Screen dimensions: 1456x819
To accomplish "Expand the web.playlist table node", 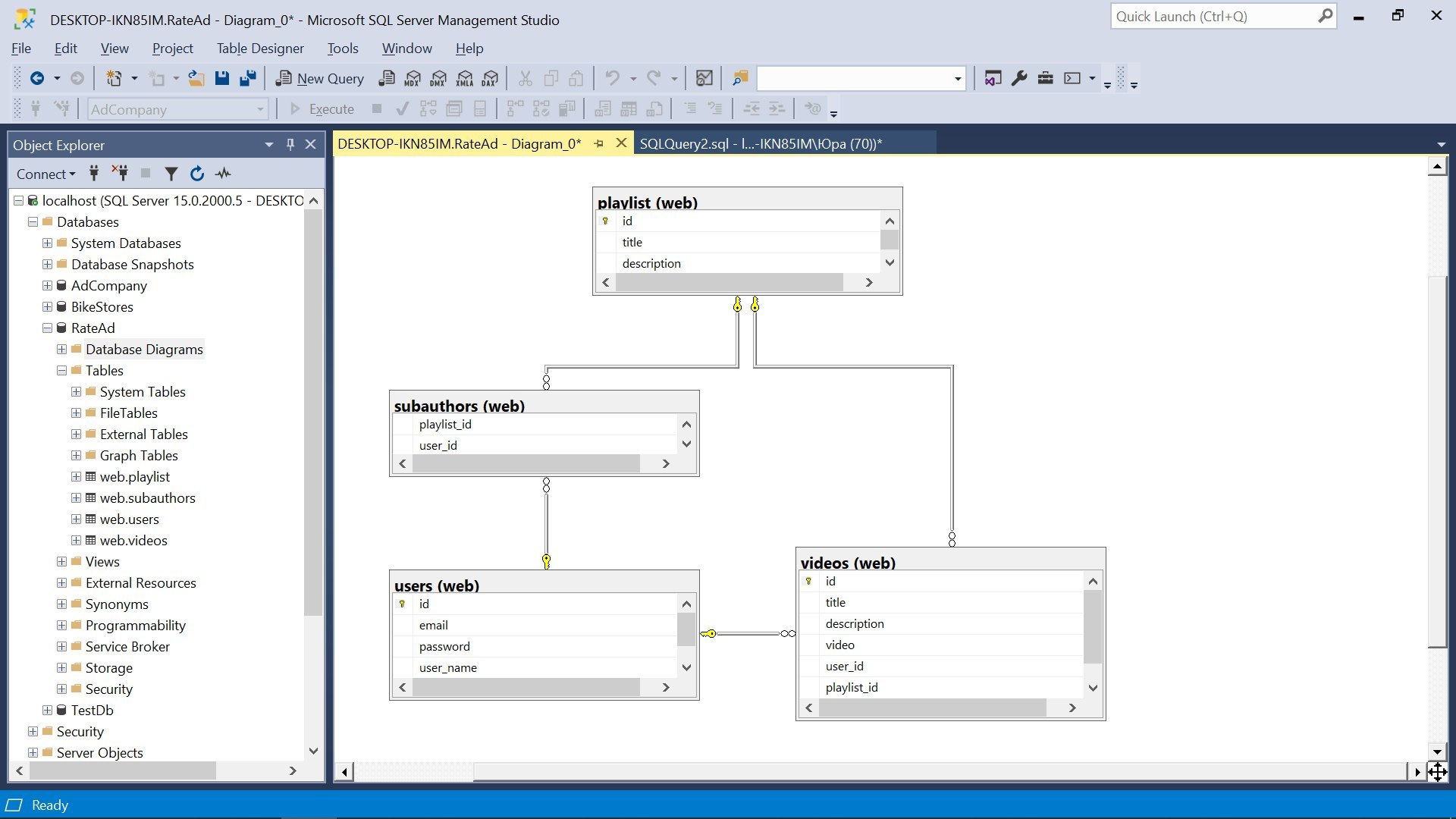I will pos(76,477).
